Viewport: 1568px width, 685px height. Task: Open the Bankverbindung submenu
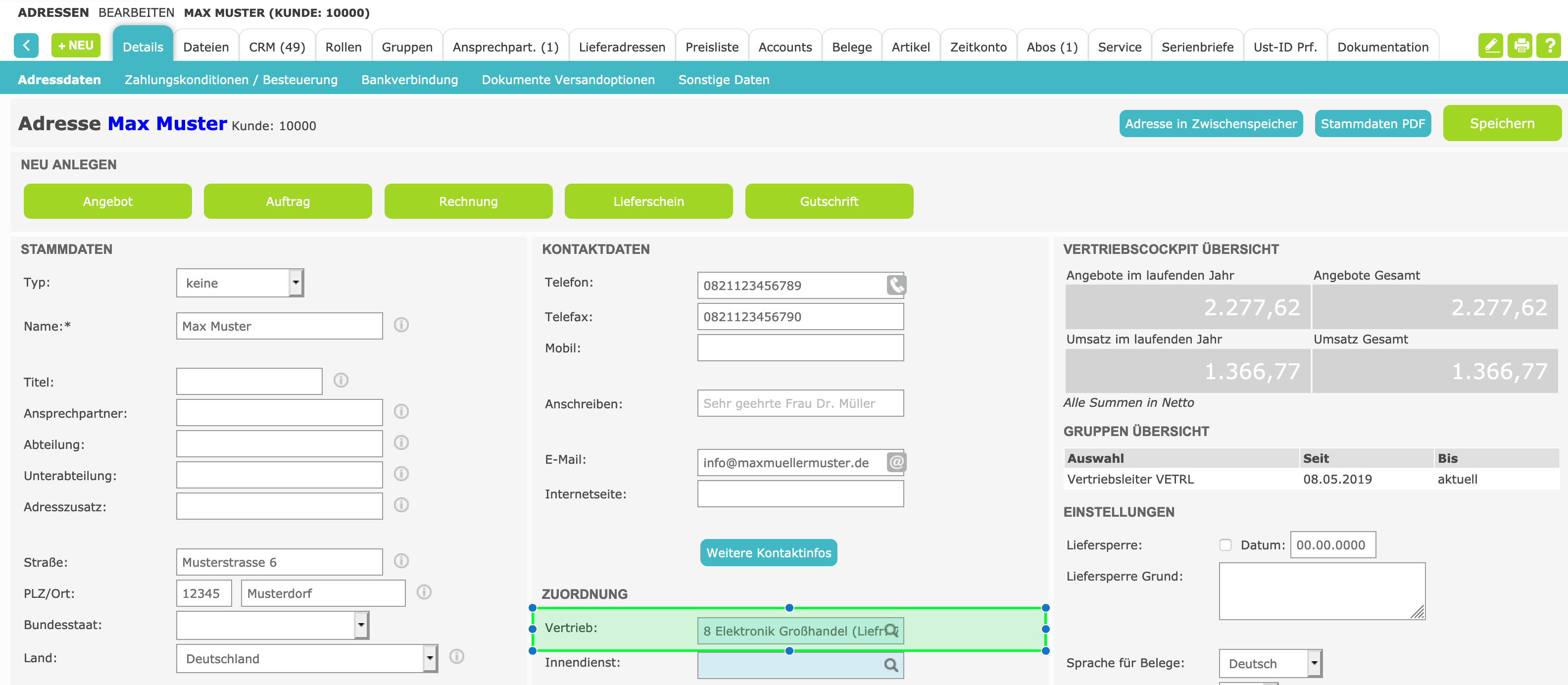(x=409, y=80)
